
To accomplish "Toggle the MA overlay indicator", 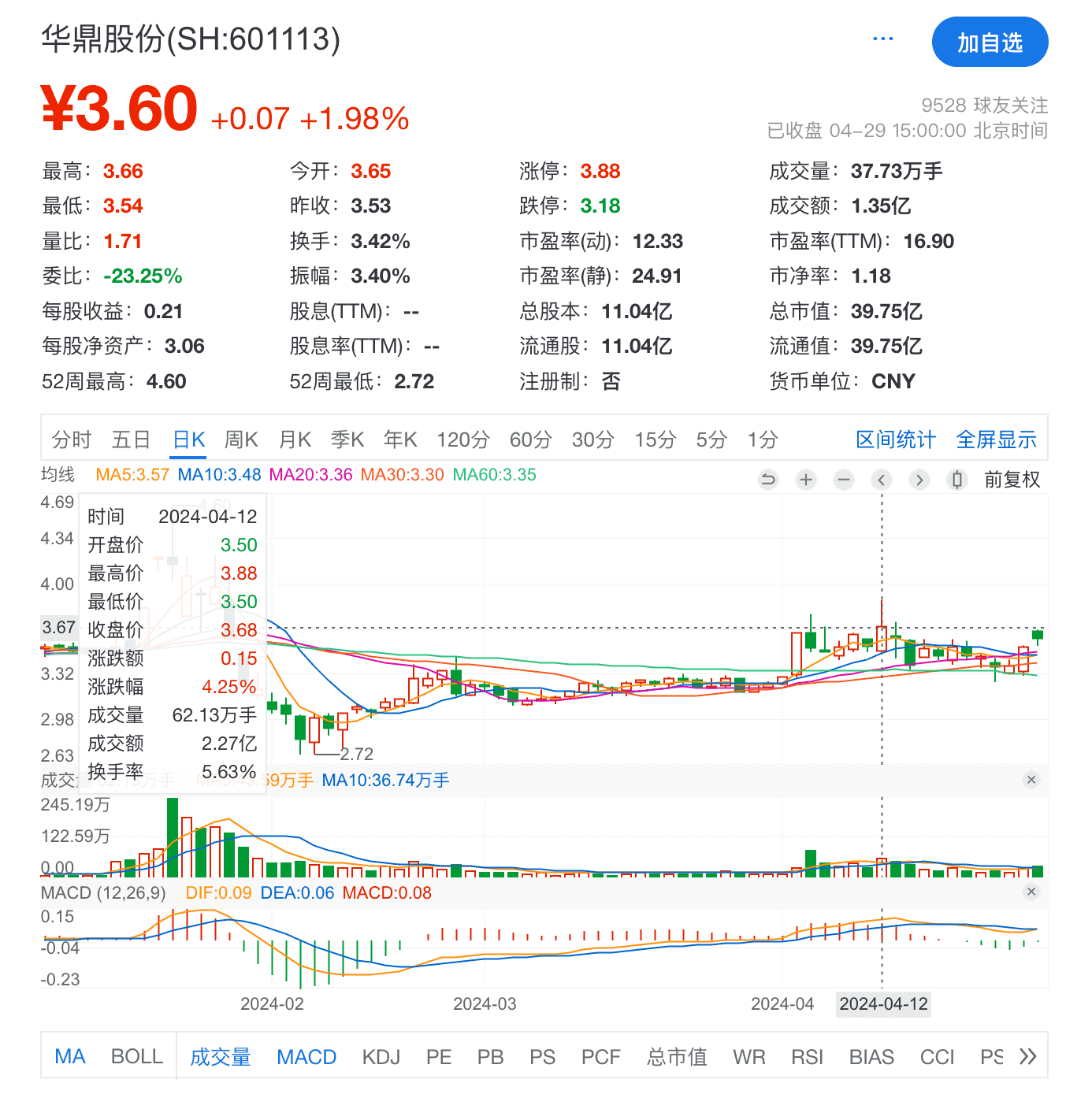I will tap(70, 1056).
